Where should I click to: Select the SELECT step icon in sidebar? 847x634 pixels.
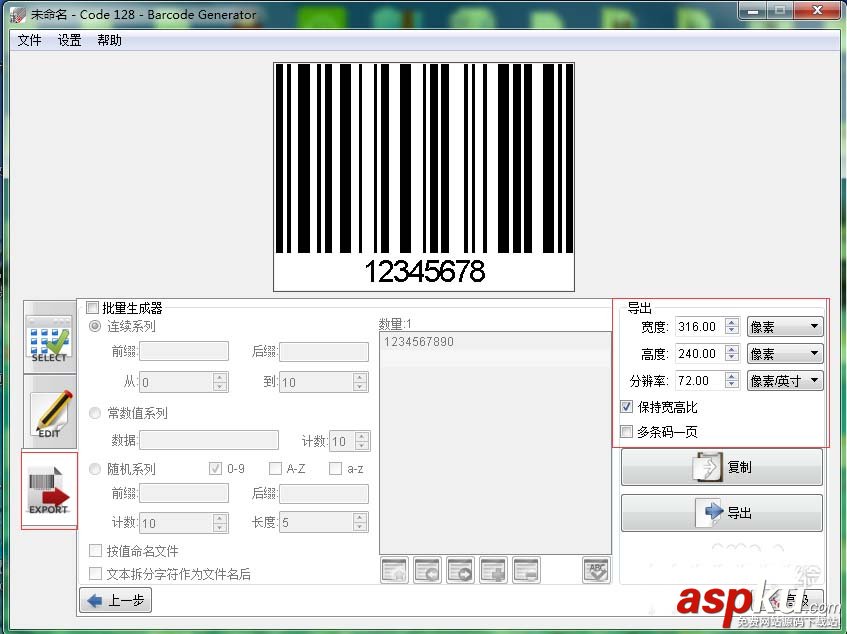point(49,340)
